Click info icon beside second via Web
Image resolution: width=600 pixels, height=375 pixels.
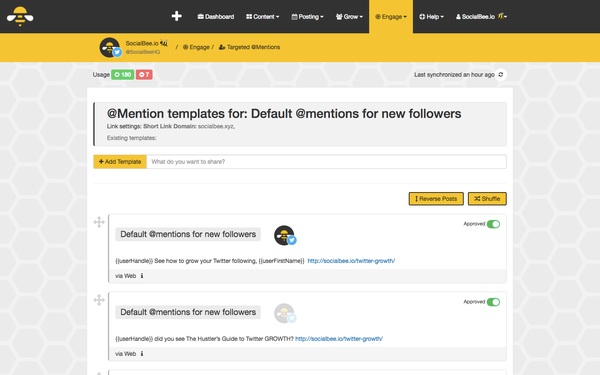coord(142,354)
